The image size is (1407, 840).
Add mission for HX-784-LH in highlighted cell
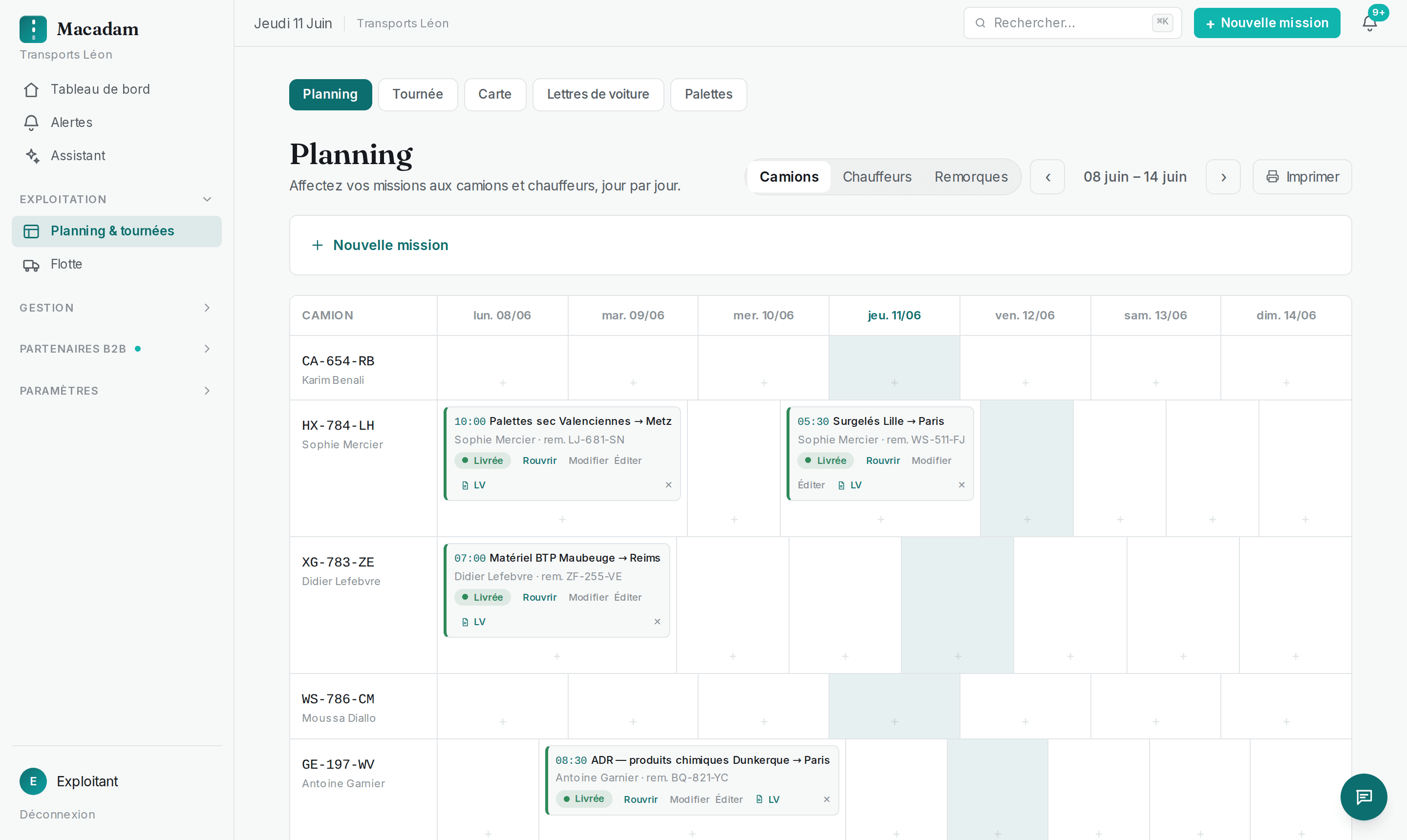point(1028,520)
